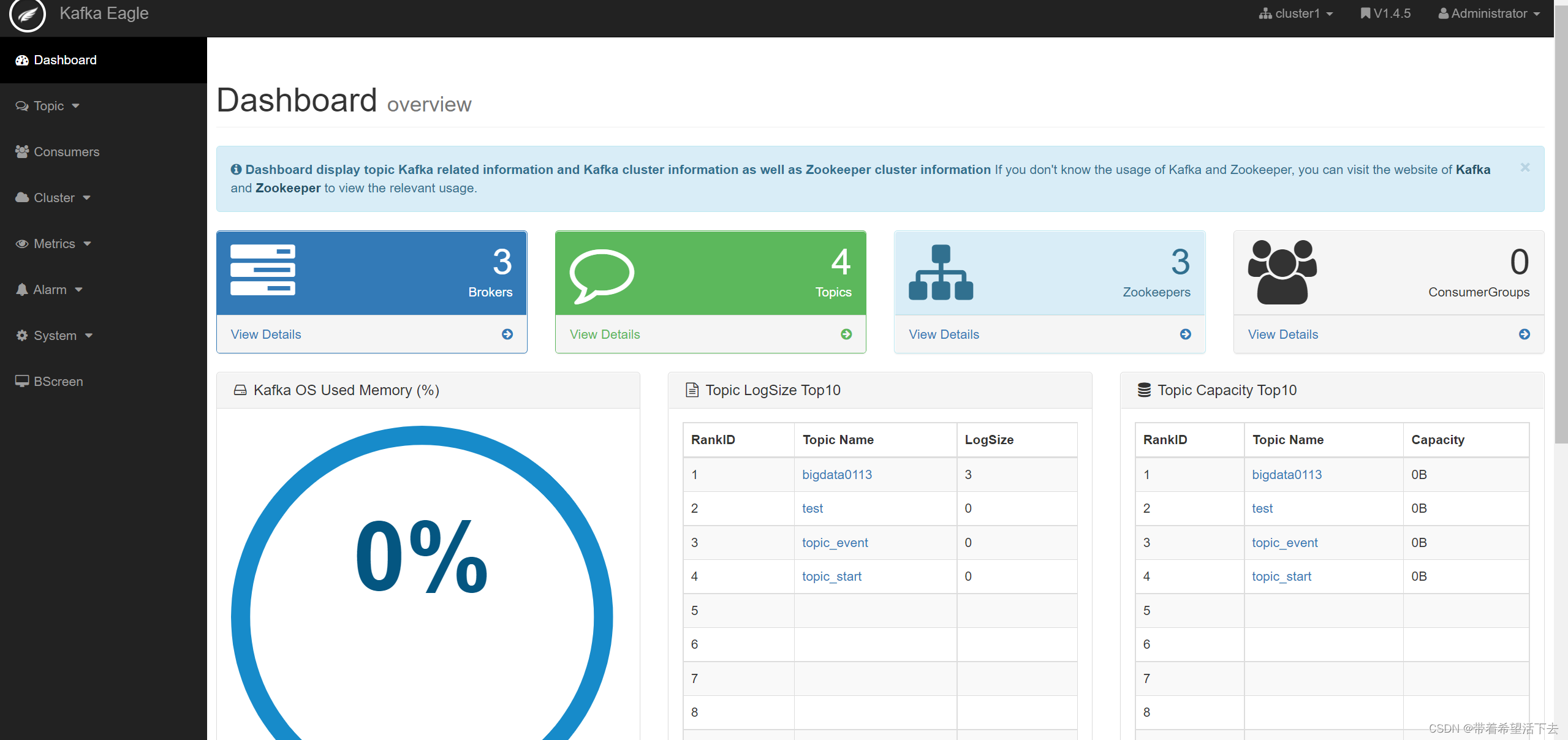Image resolution: width=1568 pixels, height=740 pixels.
Task: Click the Brokers server stack icon
Action: [x=262, y=270]
